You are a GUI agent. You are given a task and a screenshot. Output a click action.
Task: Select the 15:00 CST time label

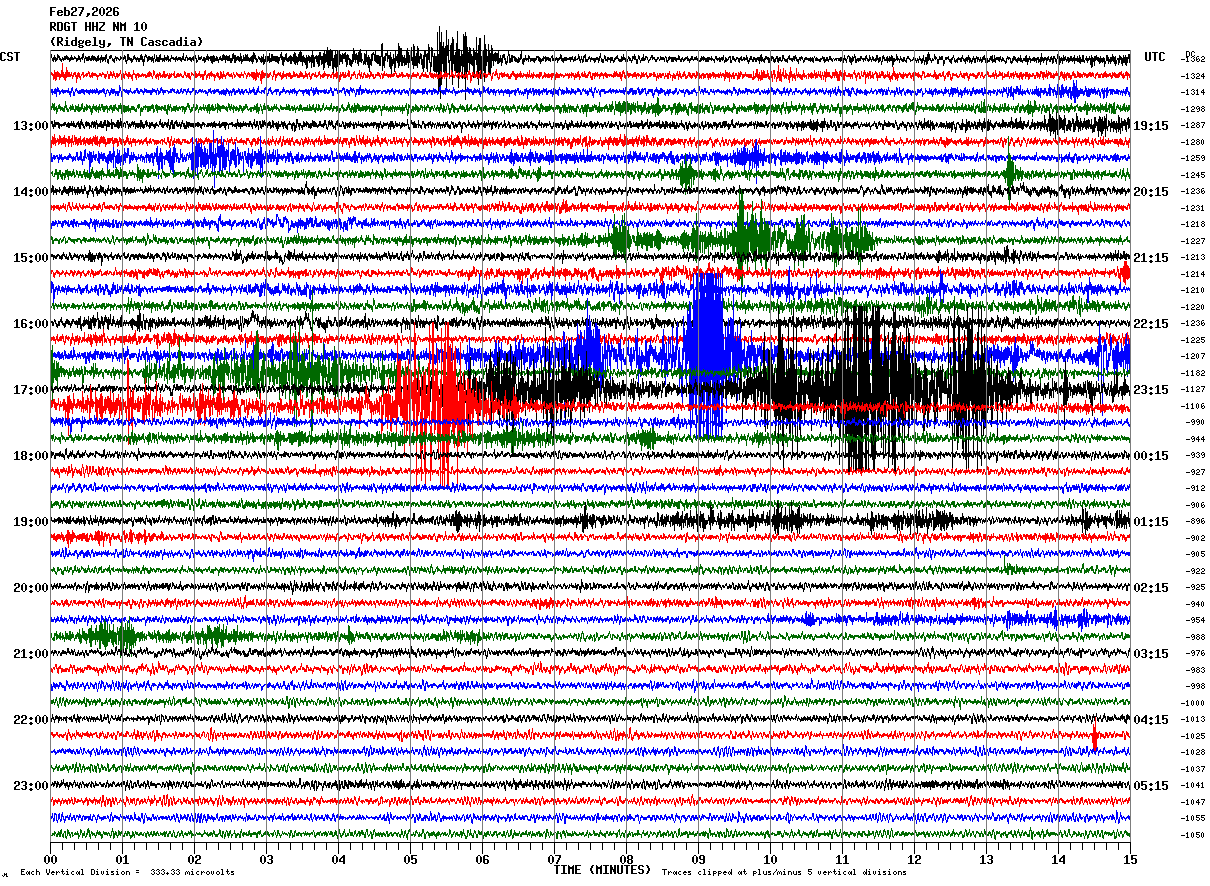pyautogui.click(x=31, y=258)
